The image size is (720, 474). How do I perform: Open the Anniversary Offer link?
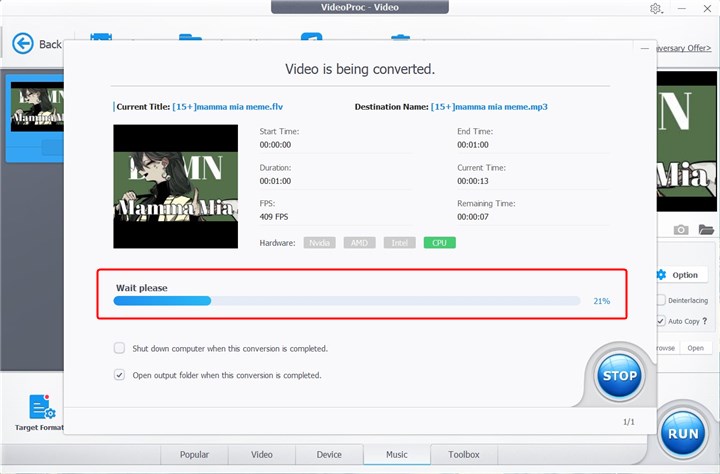coord(683,48)
